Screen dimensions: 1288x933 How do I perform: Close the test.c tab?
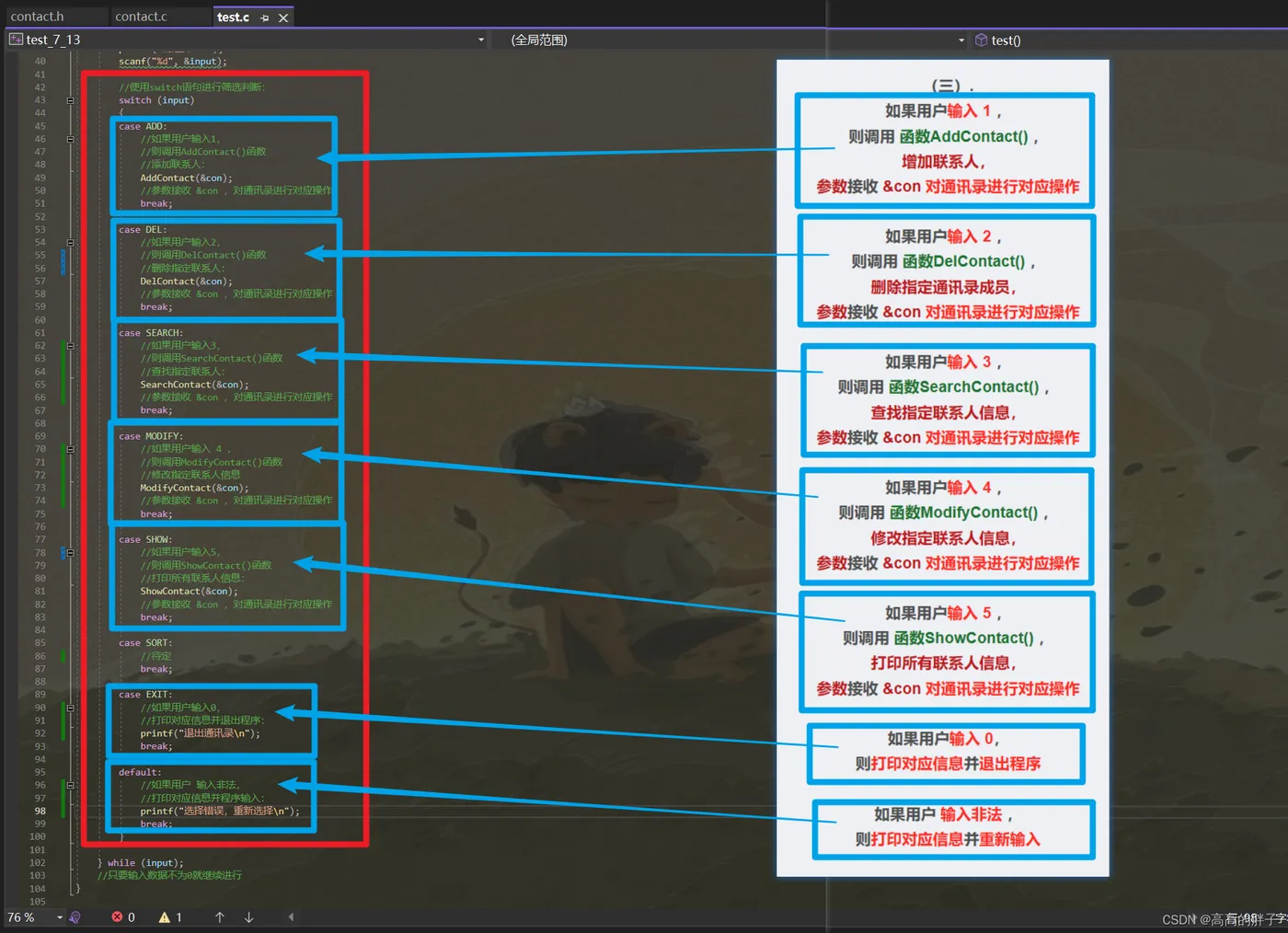283,17
